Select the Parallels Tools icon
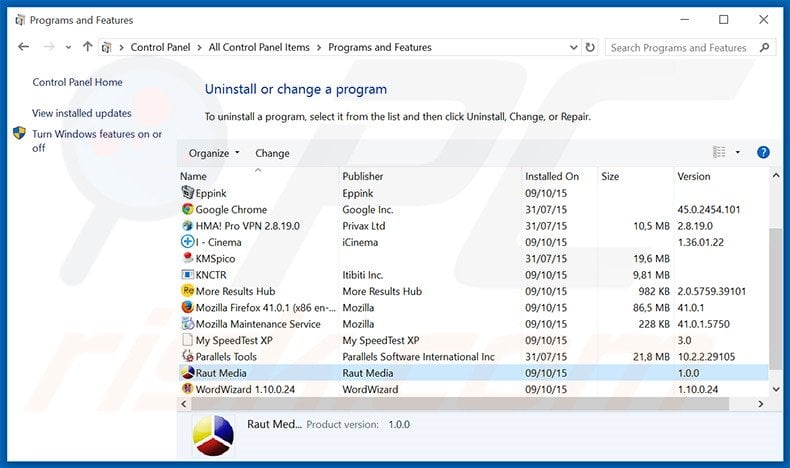Image resolution: width=790 pixels, height=468 pixels. (x=187, y=356)
